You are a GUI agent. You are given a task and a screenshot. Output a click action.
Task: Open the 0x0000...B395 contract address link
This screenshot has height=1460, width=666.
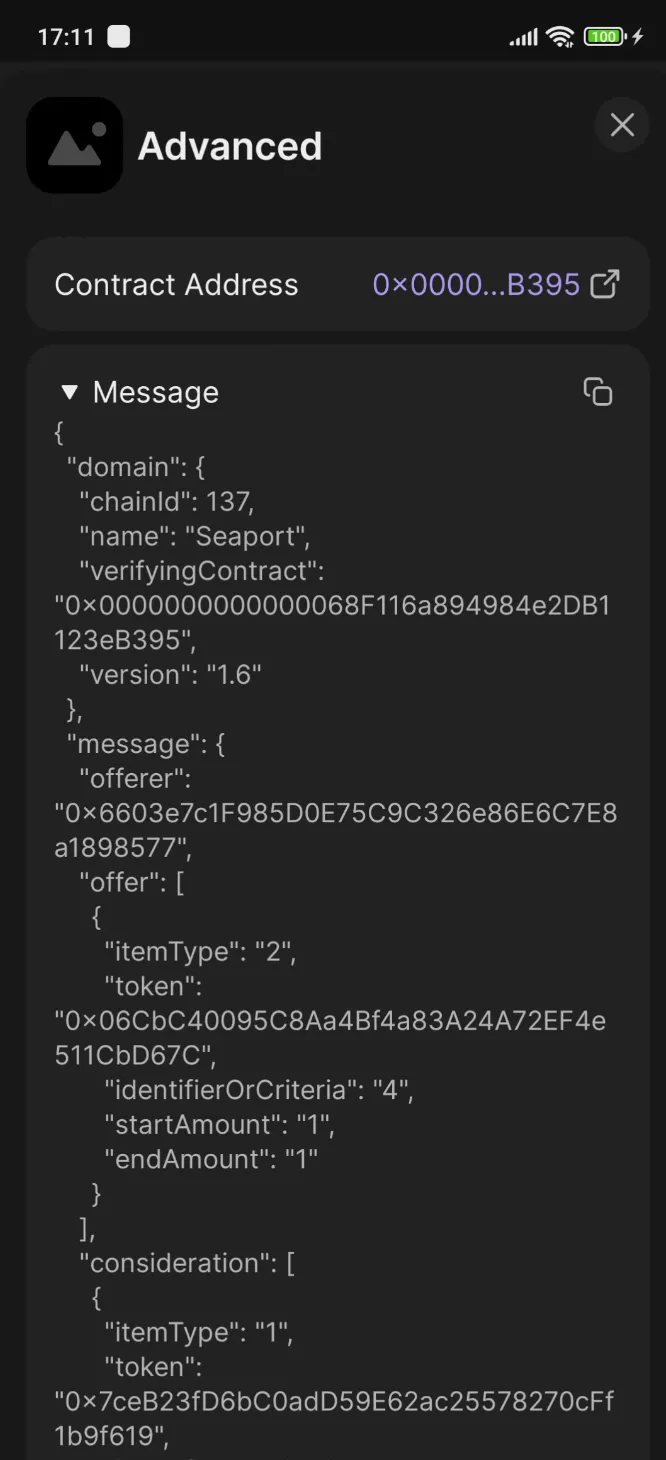click(x=475, y=285)
